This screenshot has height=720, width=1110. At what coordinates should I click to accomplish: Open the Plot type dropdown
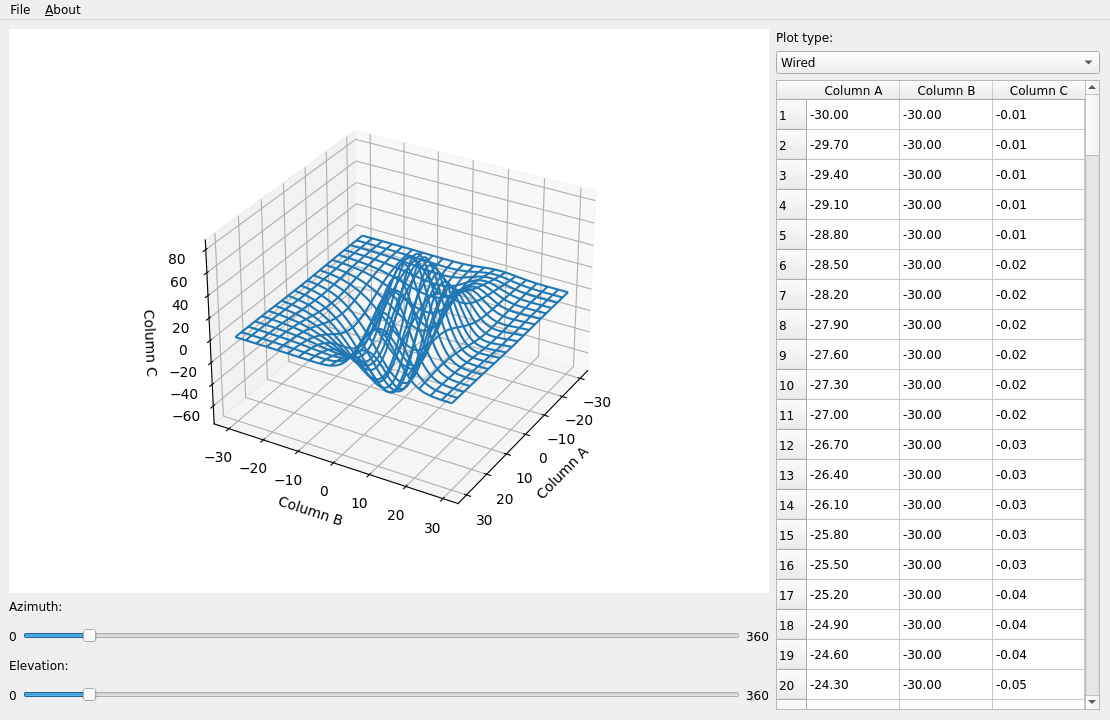coord(935,62)
